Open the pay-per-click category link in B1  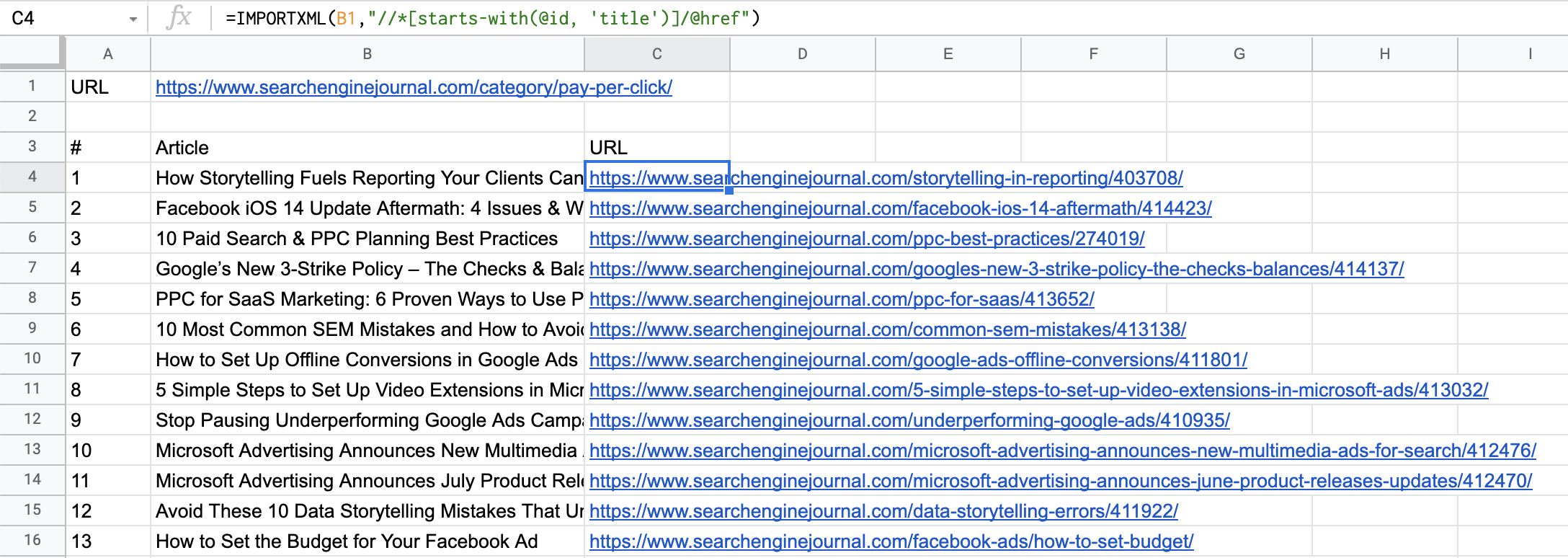point(414,87)
